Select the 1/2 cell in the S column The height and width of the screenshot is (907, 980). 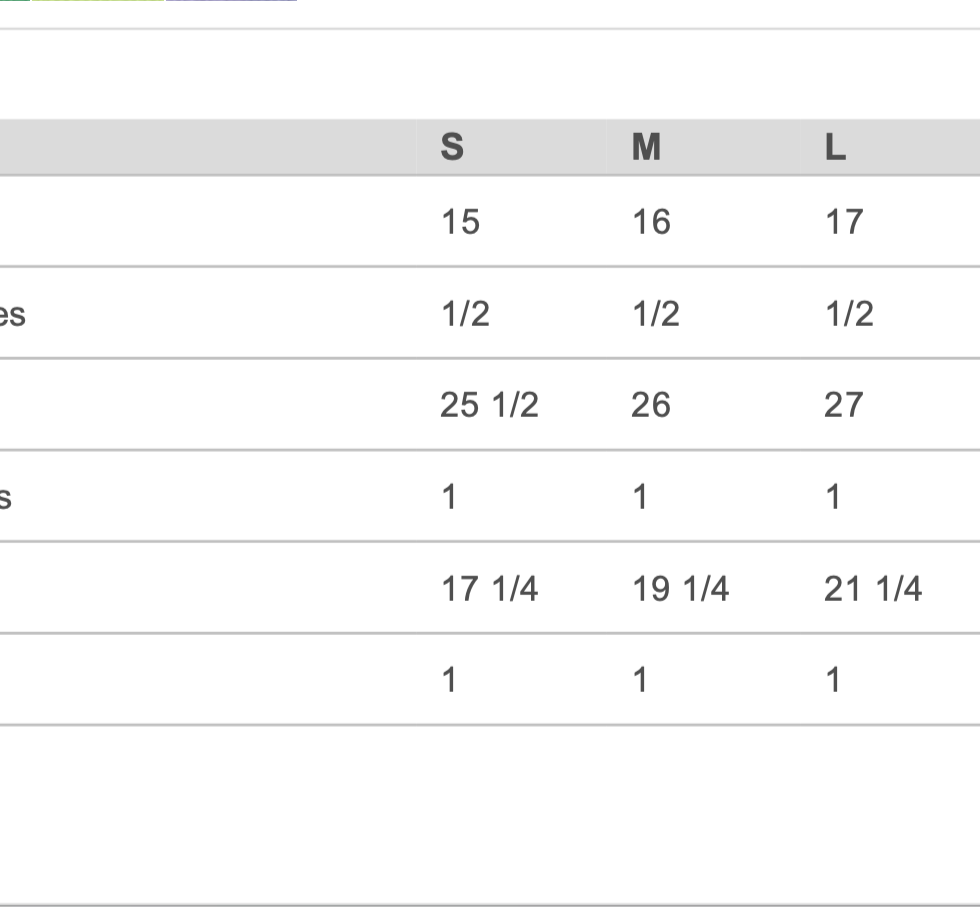click(466, 313)
